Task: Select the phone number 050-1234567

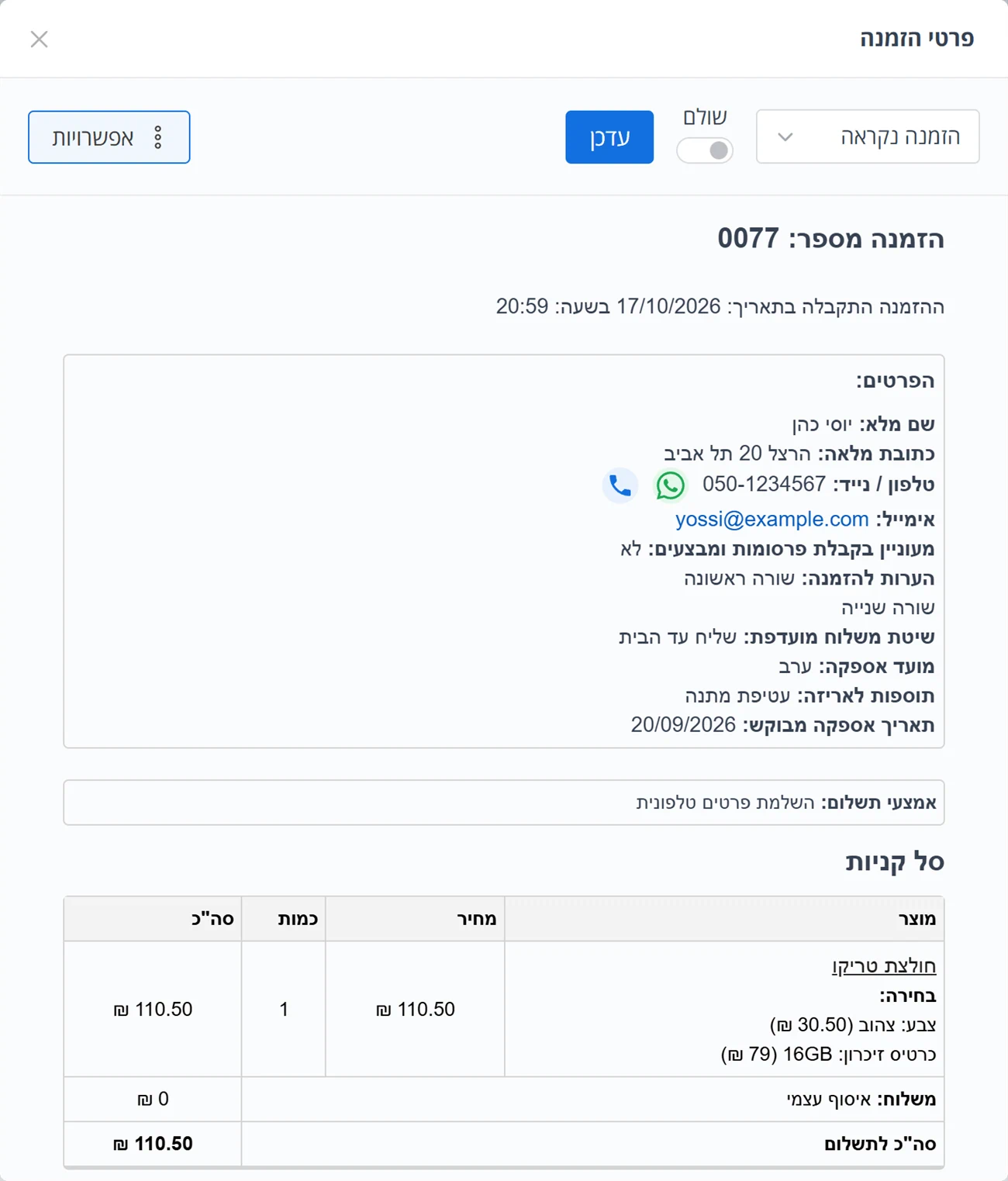Action: coord(764,485)
